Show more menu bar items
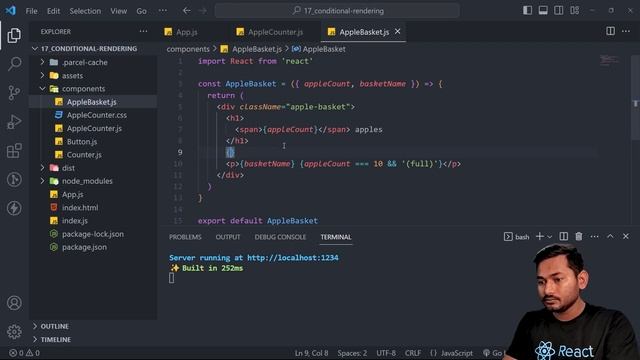 pyautogui.click(x=163, y=11)
